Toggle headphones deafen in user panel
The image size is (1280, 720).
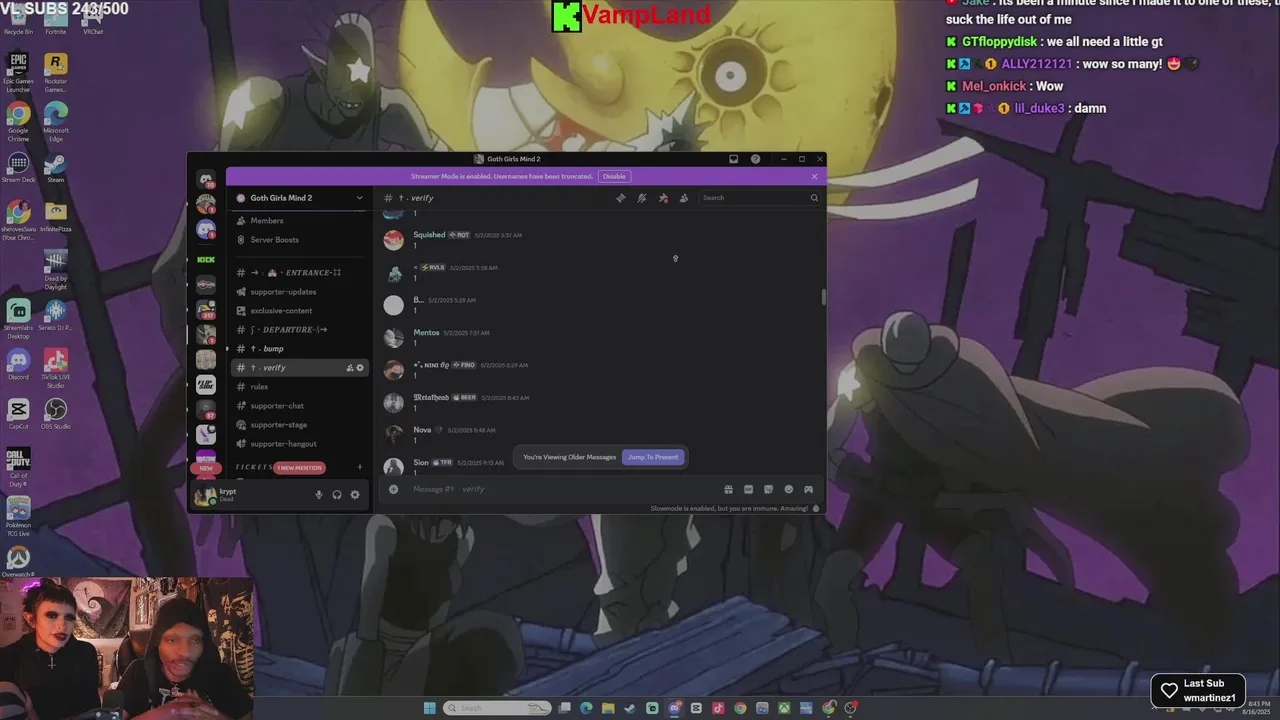(x=337, y=495)
